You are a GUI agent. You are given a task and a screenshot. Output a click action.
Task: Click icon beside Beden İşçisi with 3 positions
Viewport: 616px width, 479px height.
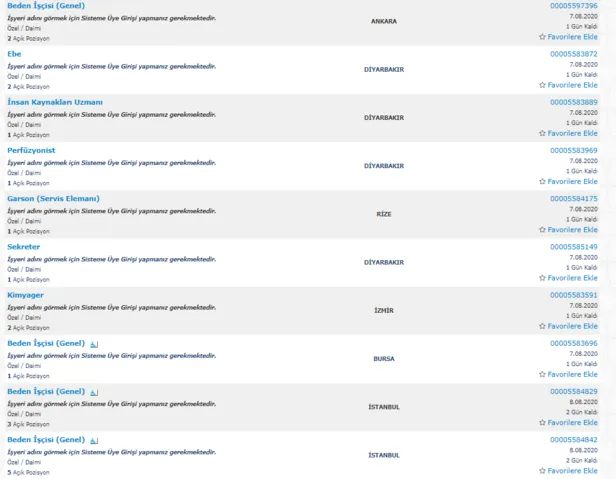click(94, 392)
